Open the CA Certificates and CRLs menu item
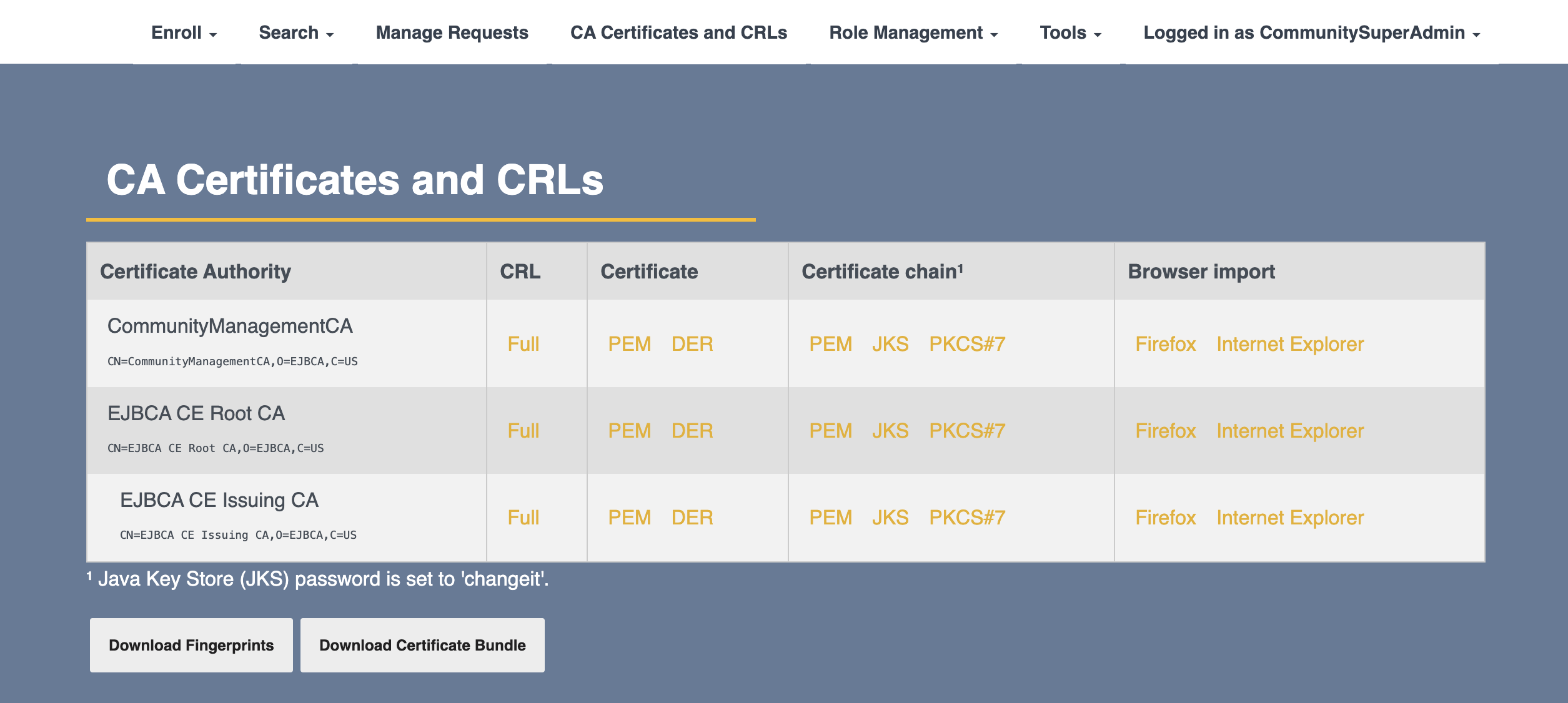Image resolution: width=1568 pixels, height=703 pixels. point(678,33)
